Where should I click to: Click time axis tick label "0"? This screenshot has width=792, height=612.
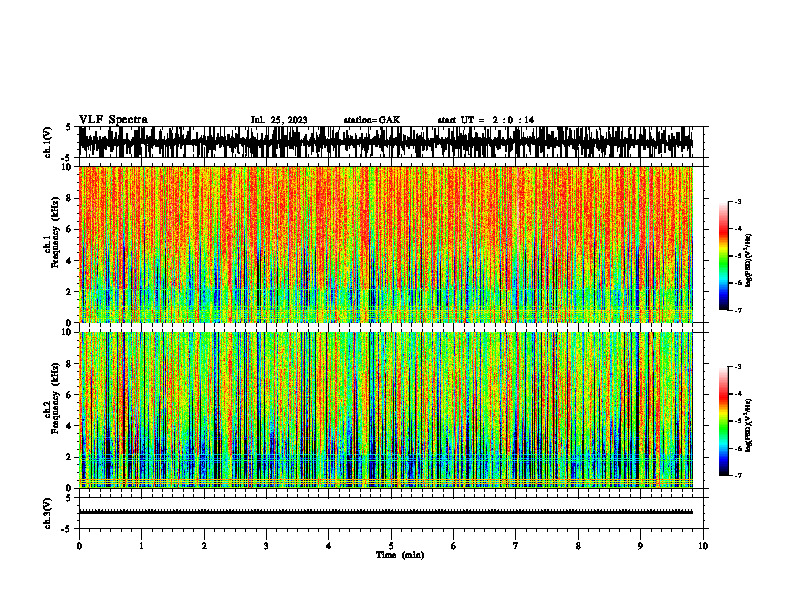[x=79, y=546]
